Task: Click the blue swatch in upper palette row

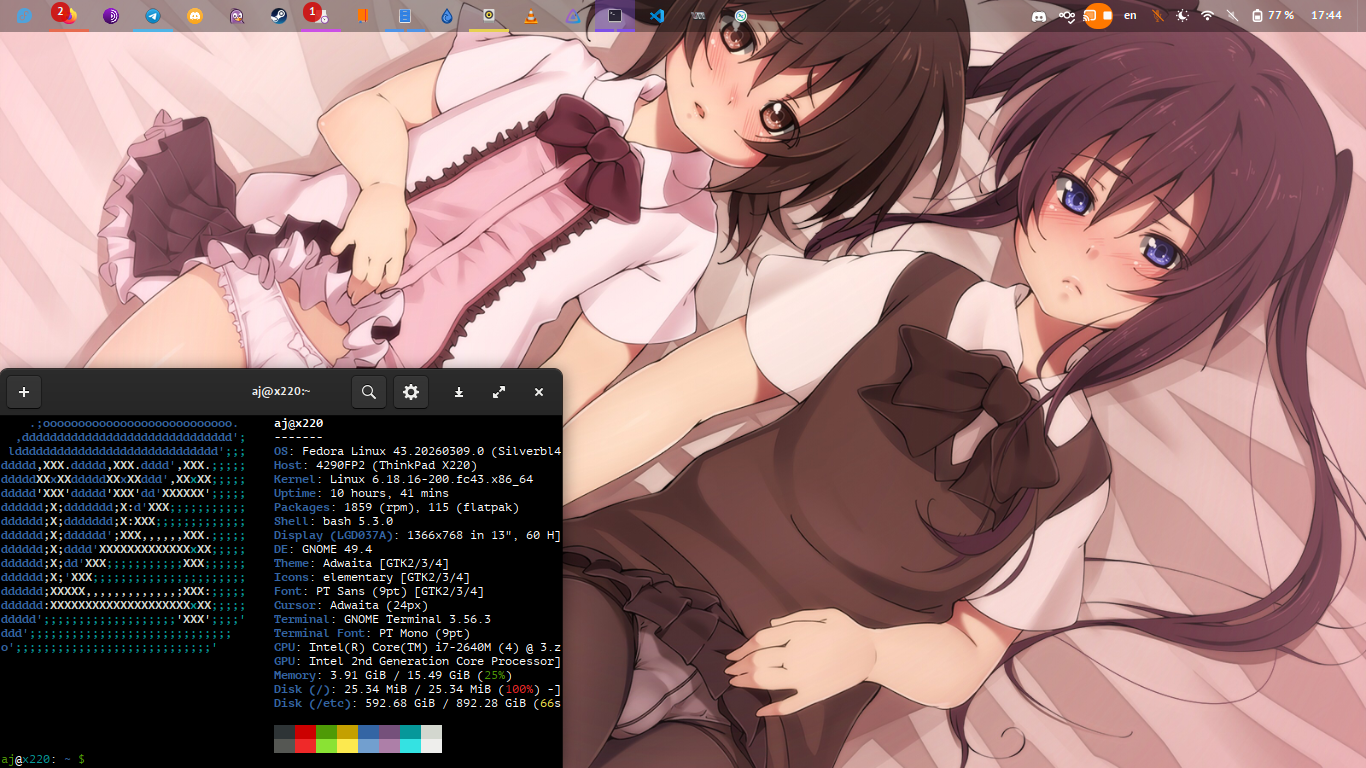Action: point(368,733)
